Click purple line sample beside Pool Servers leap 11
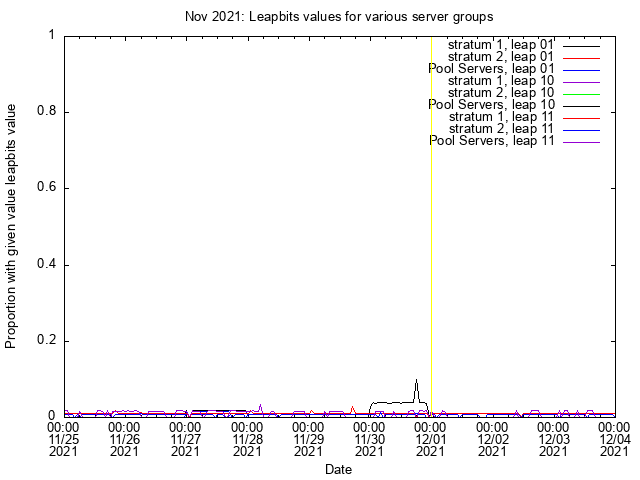Image resolution: width=640 pixels, height=480 pixels. pos(581,142)
